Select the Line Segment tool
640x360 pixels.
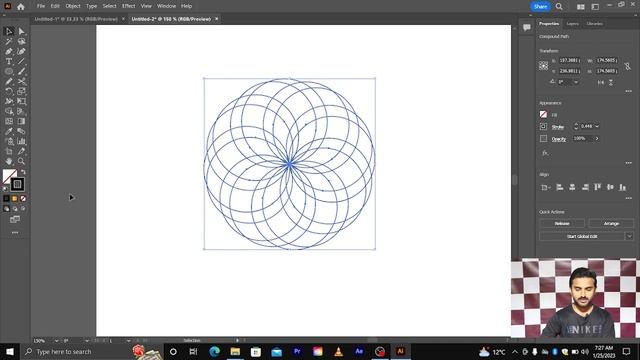[x=22, y=62]
